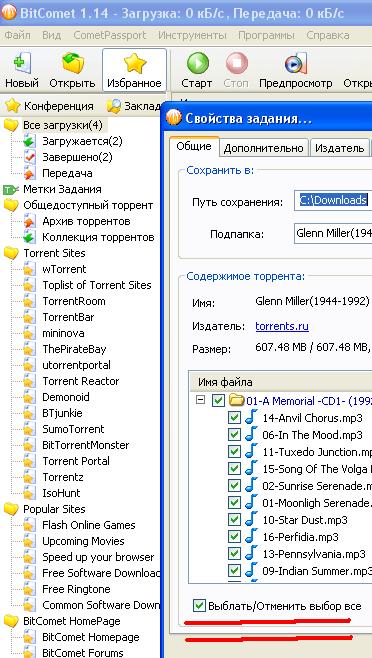
Task: Select the Загружается(2) tree item
Action: [82, 141]
